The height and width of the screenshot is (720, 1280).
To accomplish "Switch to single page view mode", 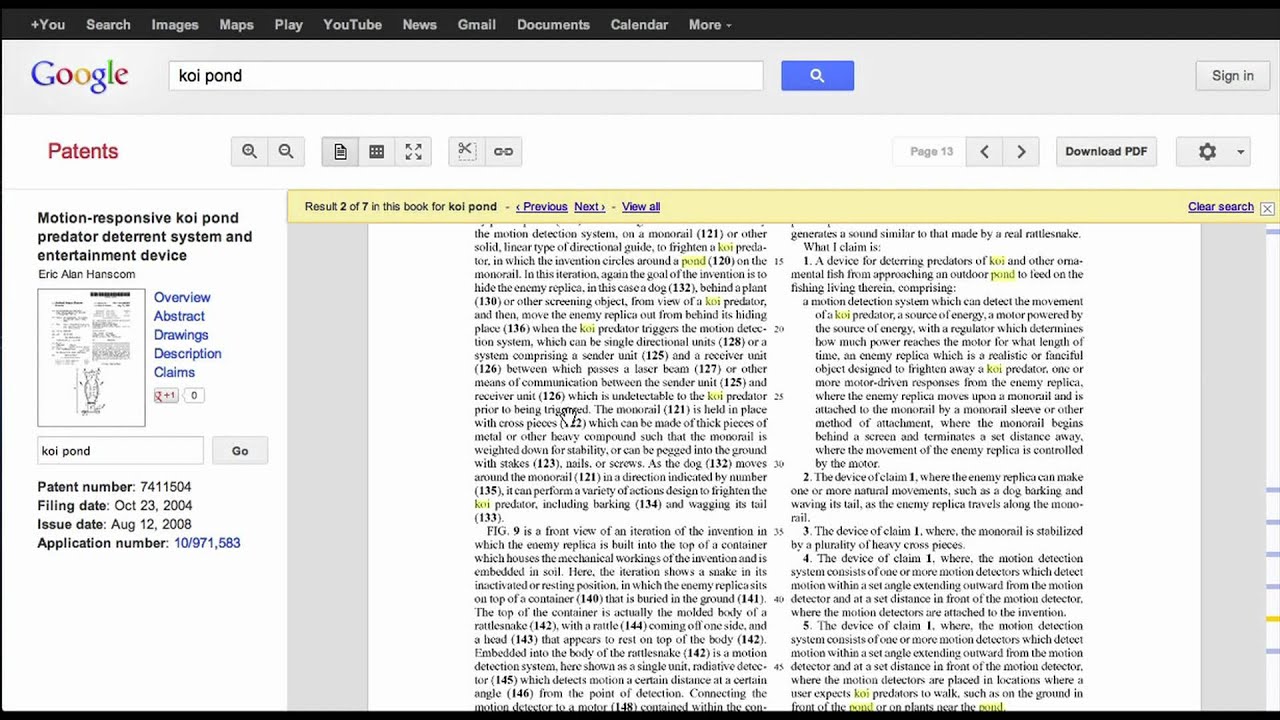I will coord(340,151).
